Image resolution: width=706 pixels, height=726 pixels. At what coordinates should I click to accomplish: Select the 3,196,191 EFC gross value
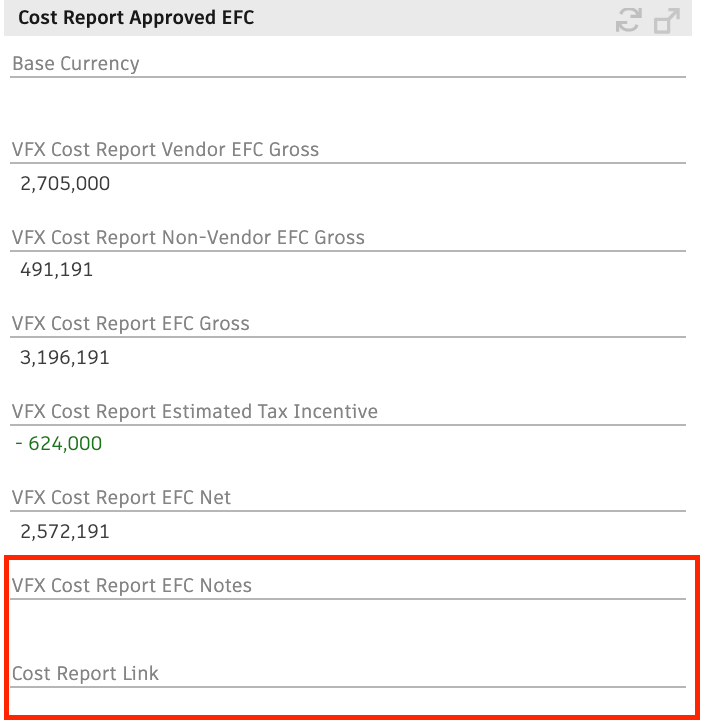tap(65, 358)
